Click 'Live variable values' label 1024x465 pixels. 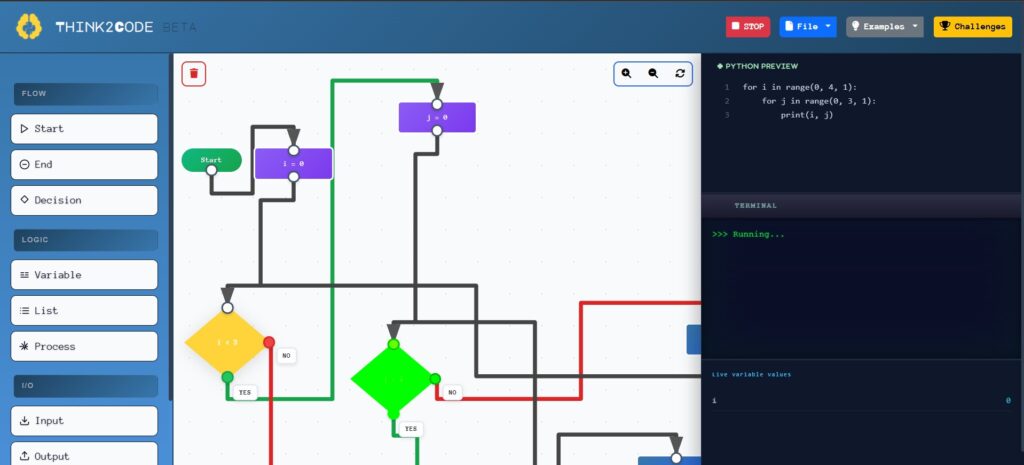click(751, 375)
